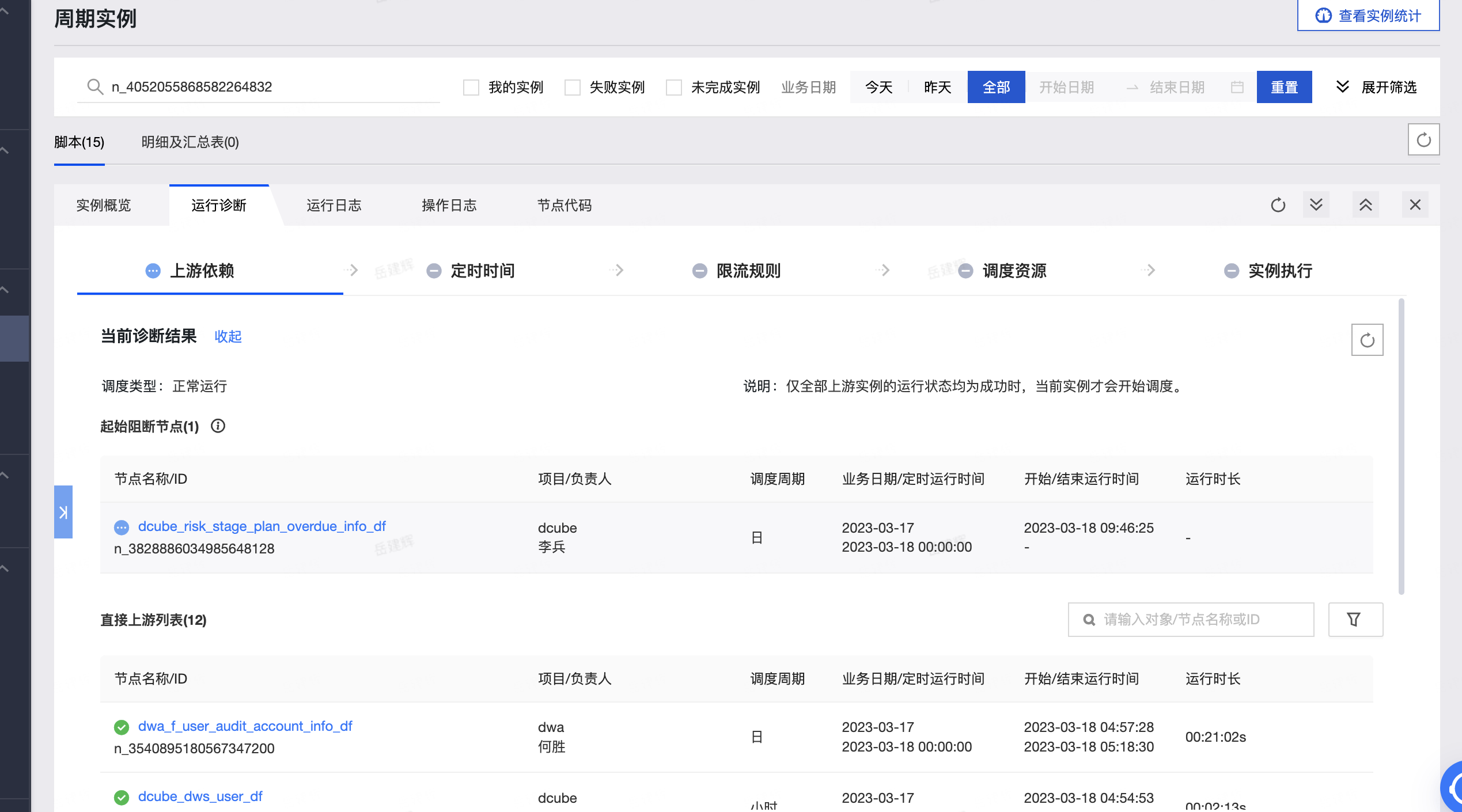Click owner name 何胜

[x=552, y=747]
